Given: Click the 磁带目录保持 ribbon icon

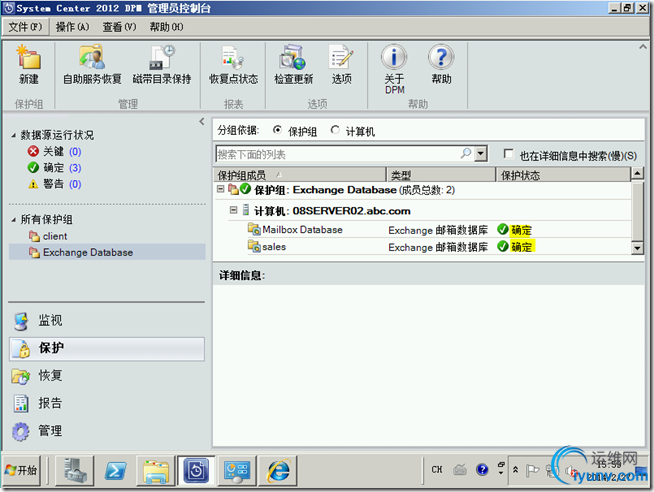Looking at the screenshot, I should pos(162,57).
